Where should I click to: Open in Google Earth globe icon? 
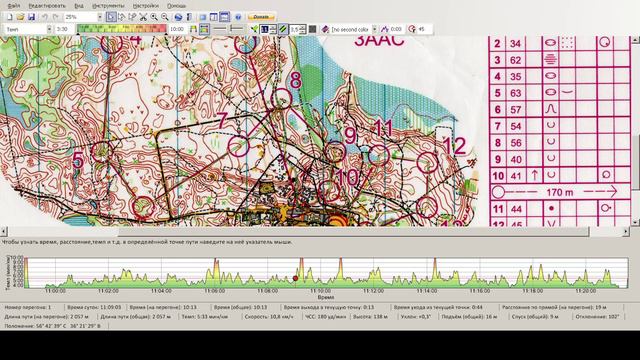[x=178, y=17]
